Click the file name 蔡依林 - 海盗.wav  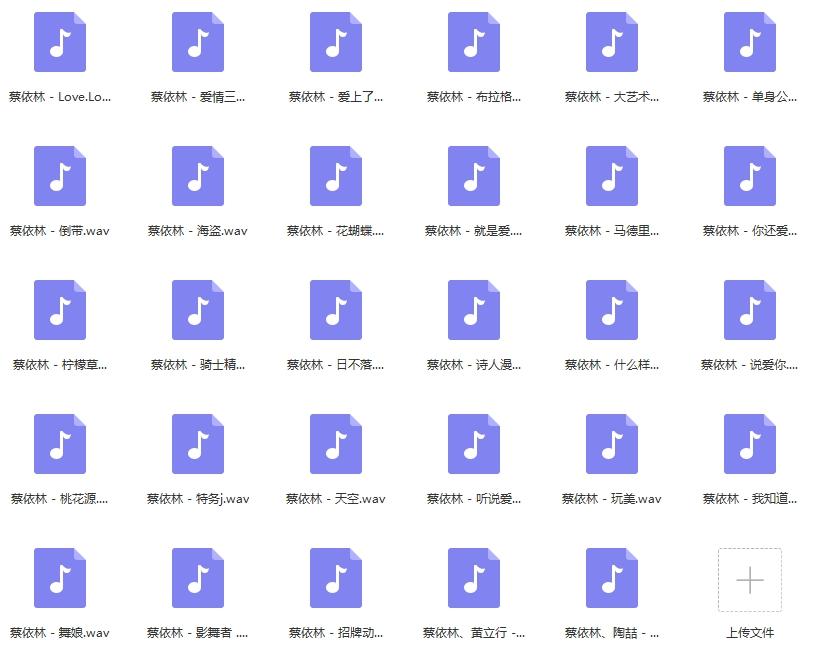[x=198, y=231]
